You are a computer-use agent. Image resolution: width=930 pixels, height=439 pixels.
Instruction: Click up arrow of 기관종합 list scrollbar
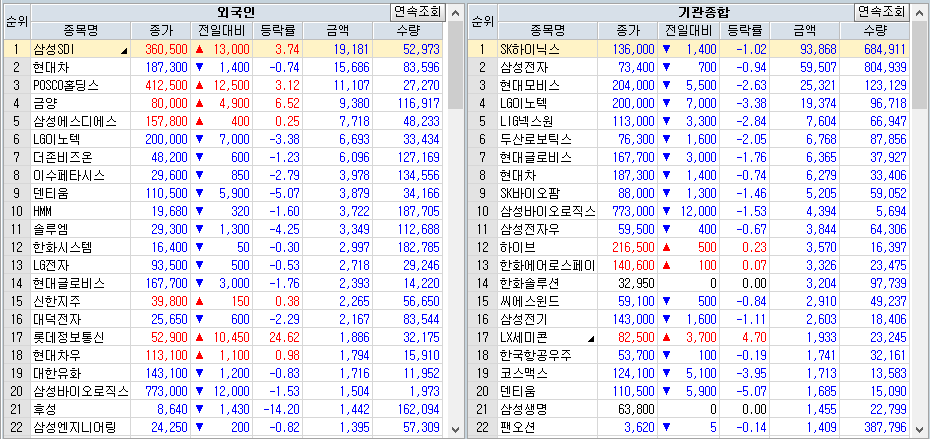click(920, 11)
